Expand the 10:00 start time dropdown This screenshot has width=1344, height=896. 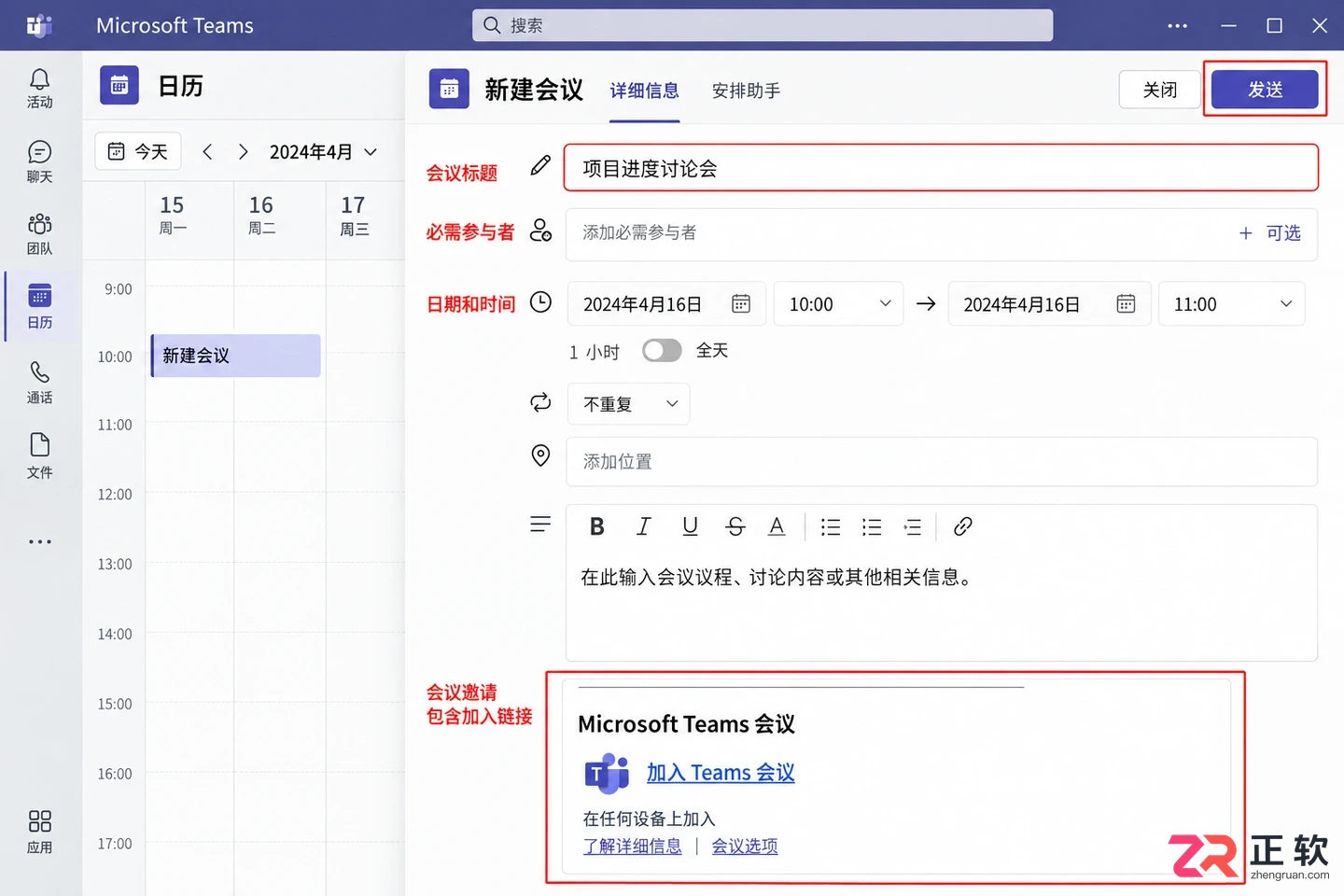[838, 303]
